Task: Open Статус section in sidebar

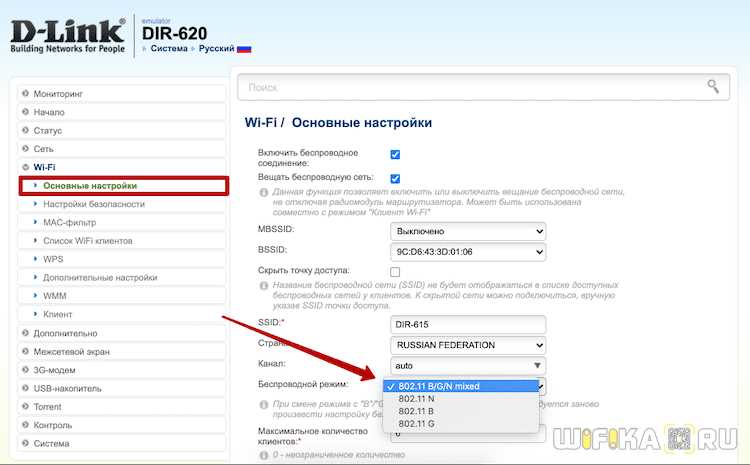Action: [122, 130]
